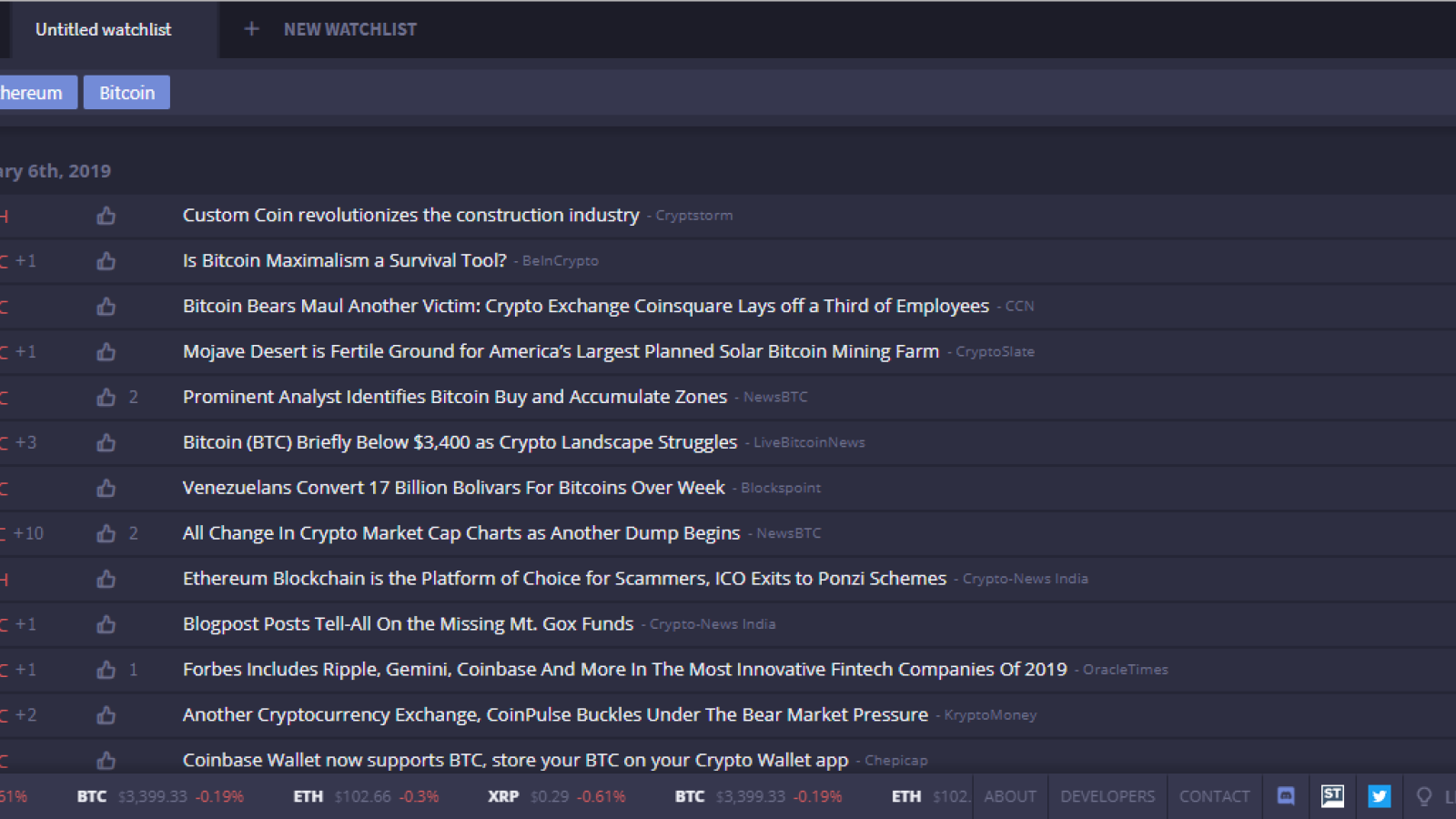This screenshot has height=819, width=1456.
Task: Click the +10 coin tag count
Action: (28, 534)
